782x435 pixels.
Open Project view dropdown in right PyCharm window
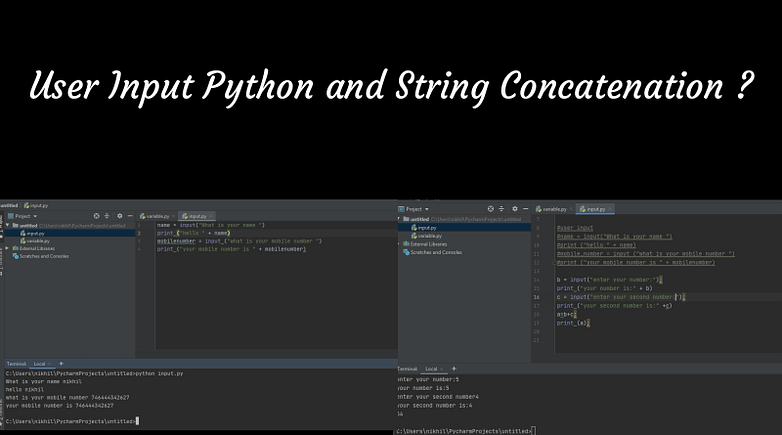pos(414,209)
